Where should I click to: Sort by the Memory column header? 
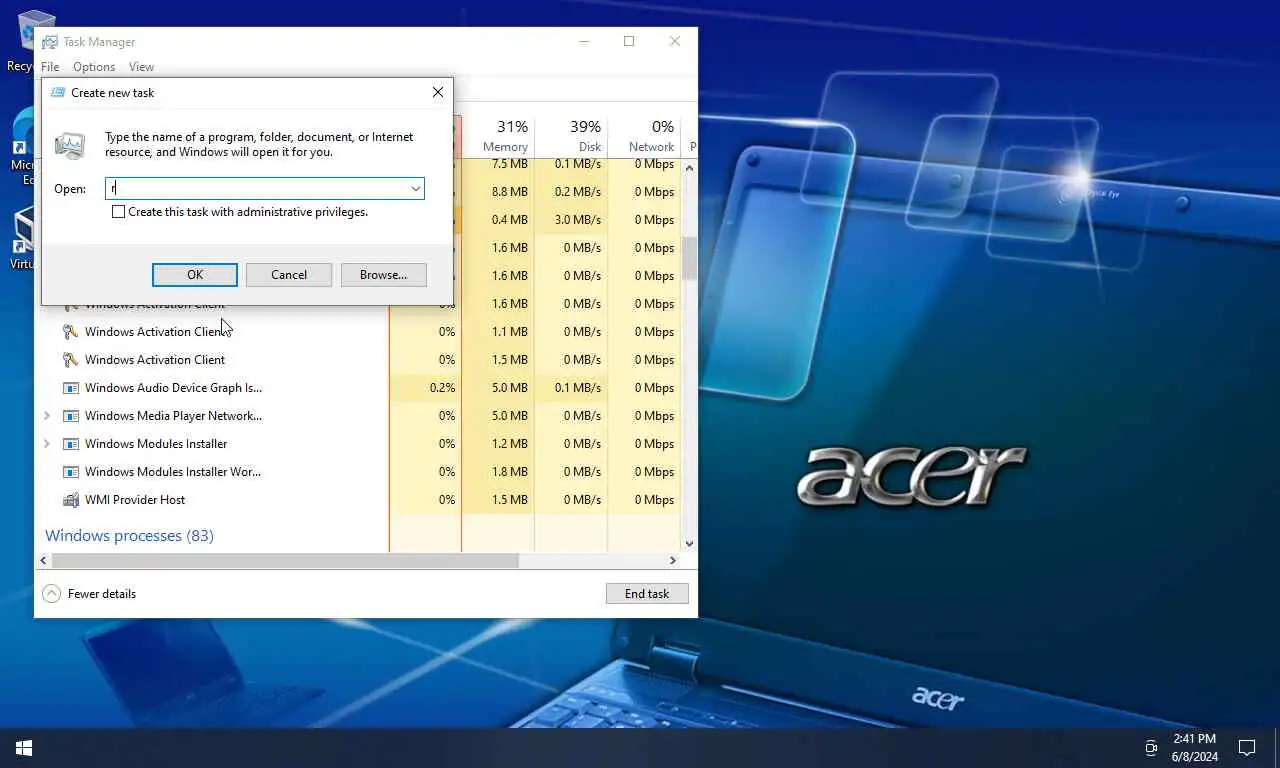498,137
